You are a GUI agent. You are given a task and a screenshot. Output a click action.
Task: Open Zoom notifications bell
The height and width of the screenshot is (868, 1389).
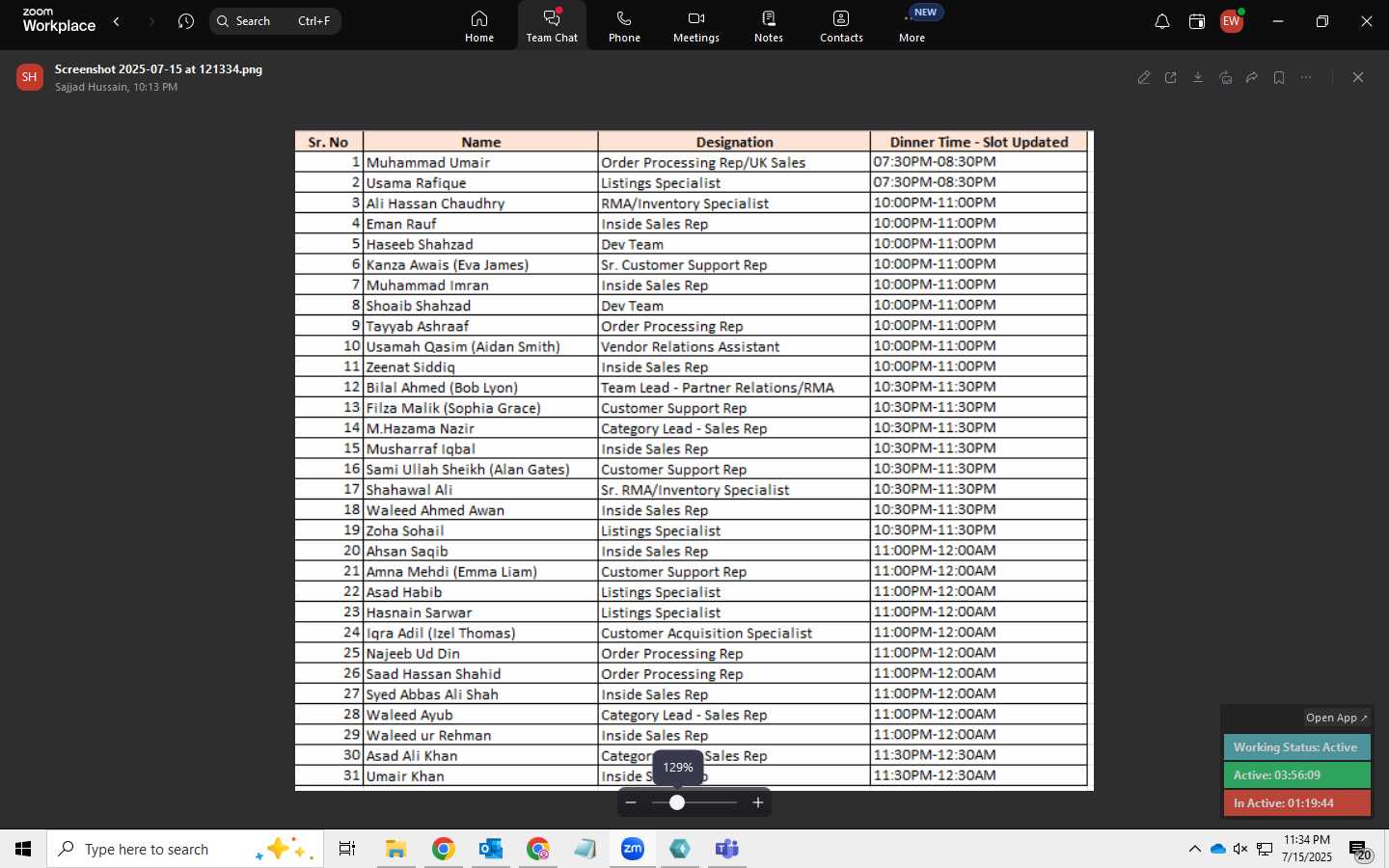point(1162,21)
